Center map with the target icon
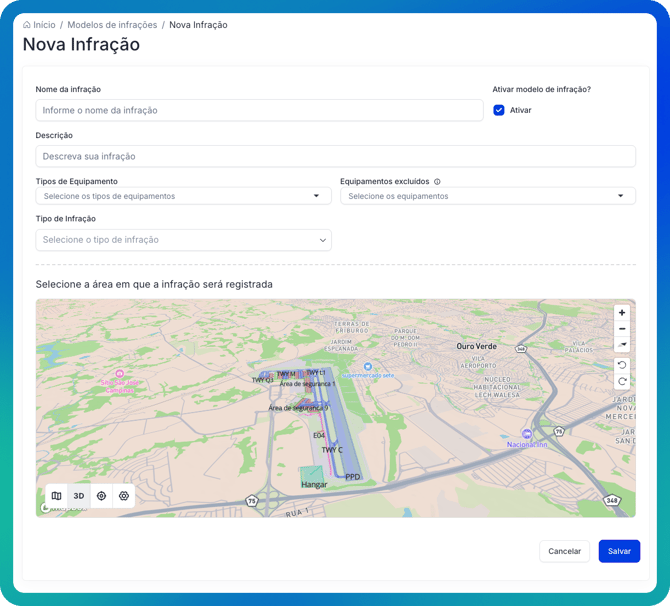The image size is (670, 606). tap(101, 496)
